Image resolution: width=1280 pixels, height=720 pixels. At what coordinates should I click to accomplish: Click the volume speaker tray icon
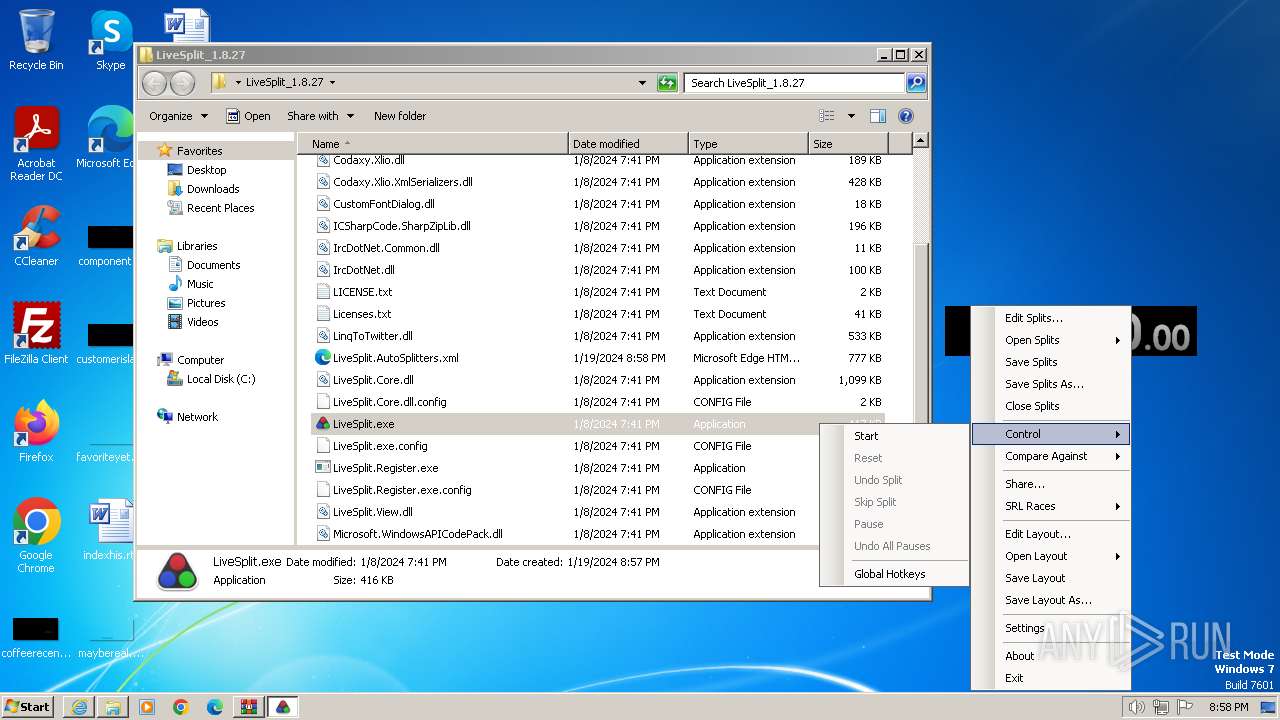[x=1136, y=707]
